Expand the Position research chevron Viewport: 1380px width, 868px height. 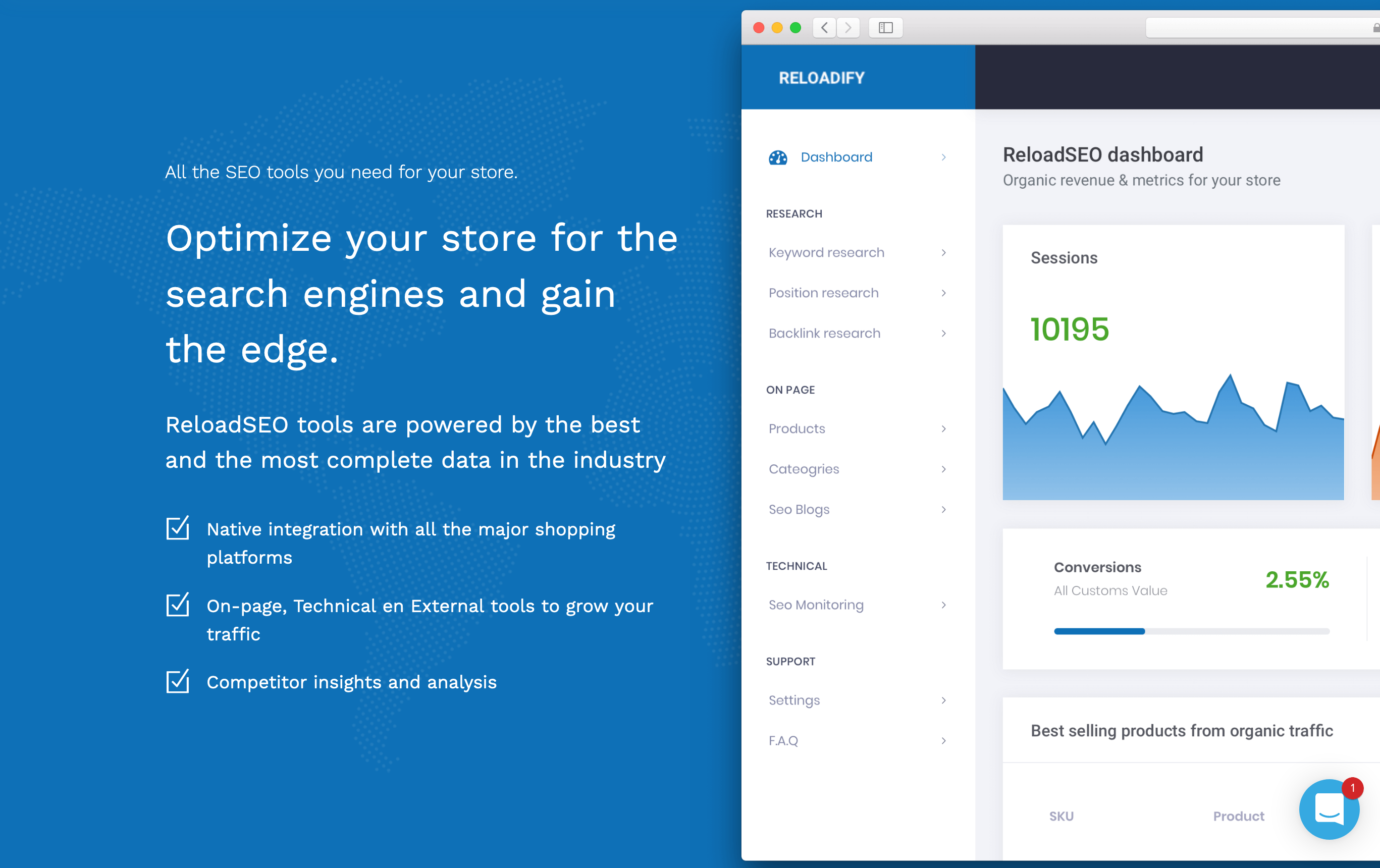tap(943, 293)
